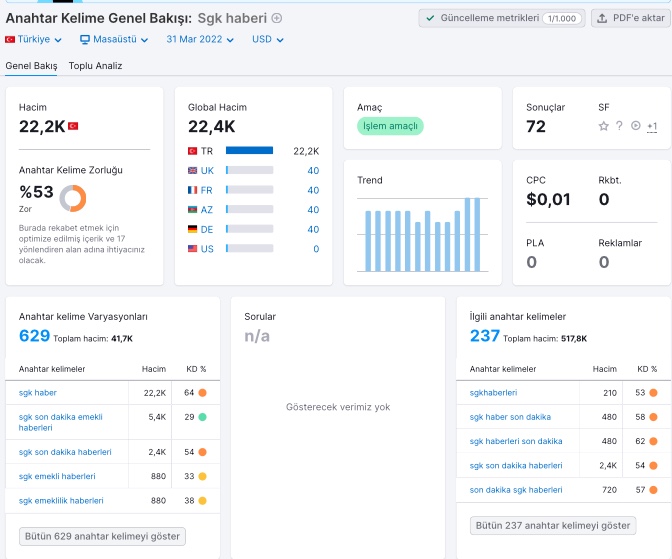Click the Türkiye flag icon in filters
Screen dimensions: 672x559
[x=10, y=39]
